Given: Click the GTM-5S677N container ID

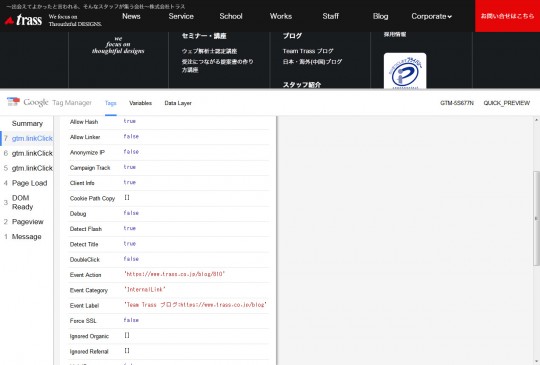Looking at the screenshot, I should tap(457, 103).
